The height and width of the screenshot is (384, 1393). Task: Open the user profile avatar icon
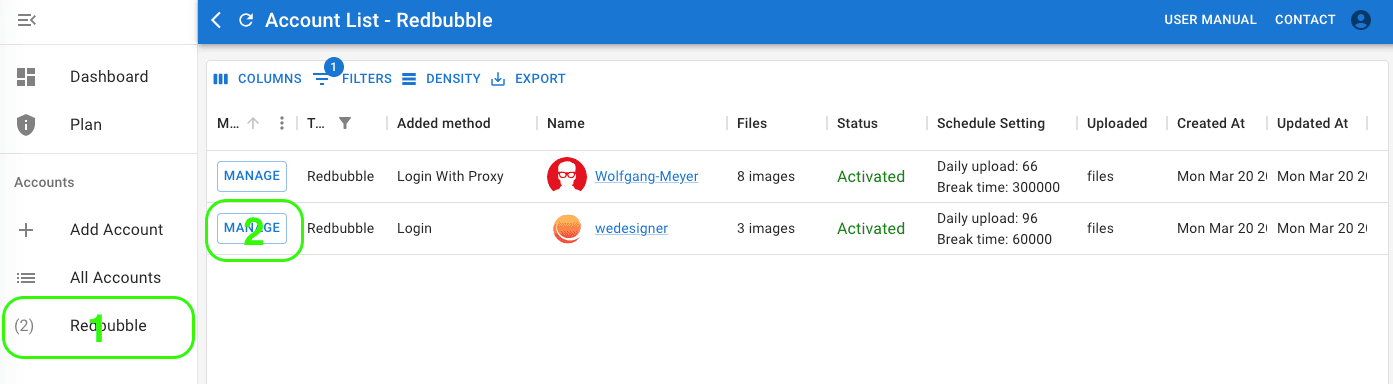click(x=1360, y=20)
